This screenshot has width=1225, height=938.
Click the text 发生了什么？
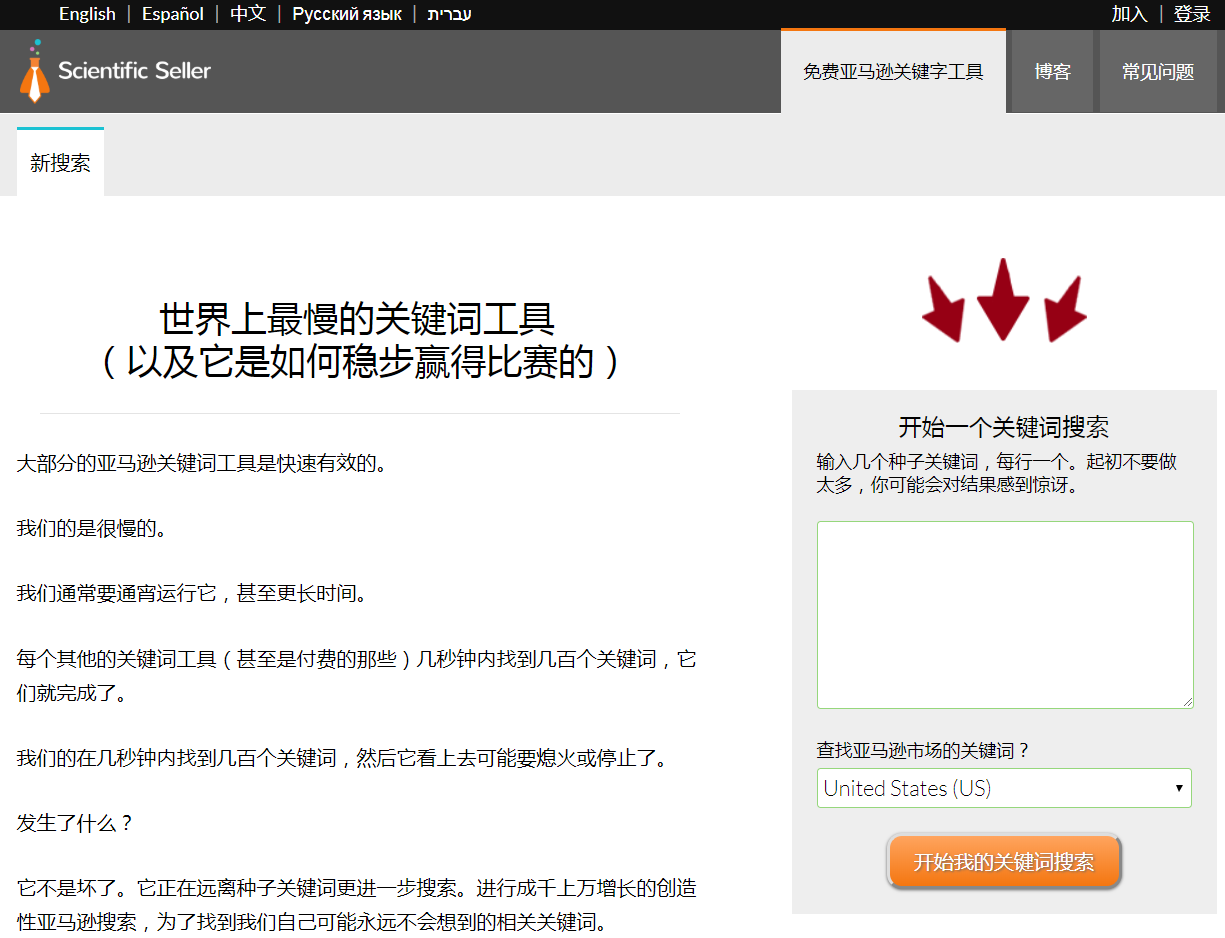pyautogui.click(x=75, y=823)
